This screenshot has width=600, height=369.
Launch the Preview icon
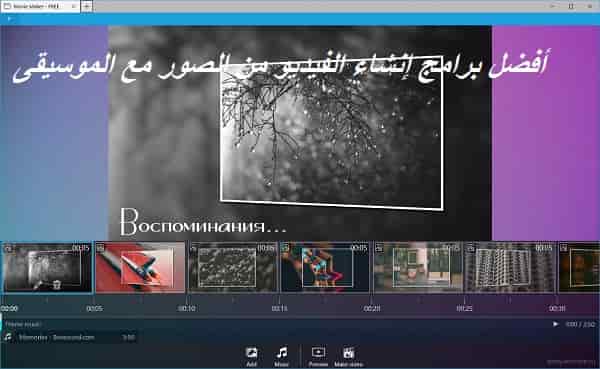tap(318, 352)
